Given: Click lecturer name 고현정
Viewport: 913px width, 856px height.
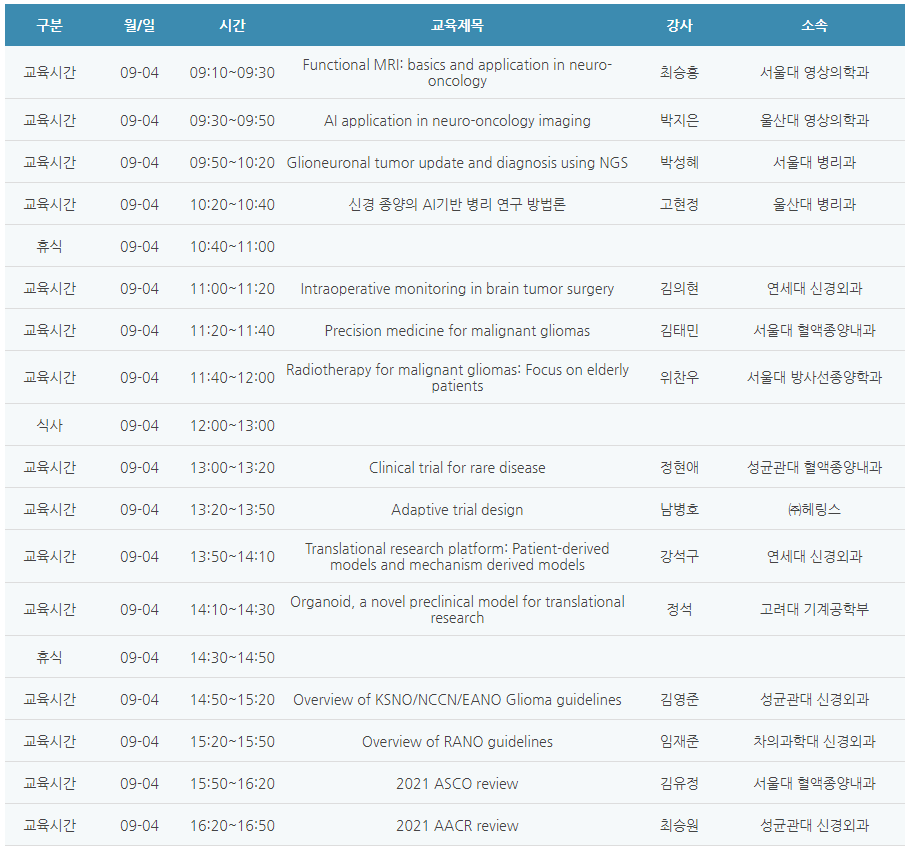Looking at the screenshot, I should click(x=679, y=204).
